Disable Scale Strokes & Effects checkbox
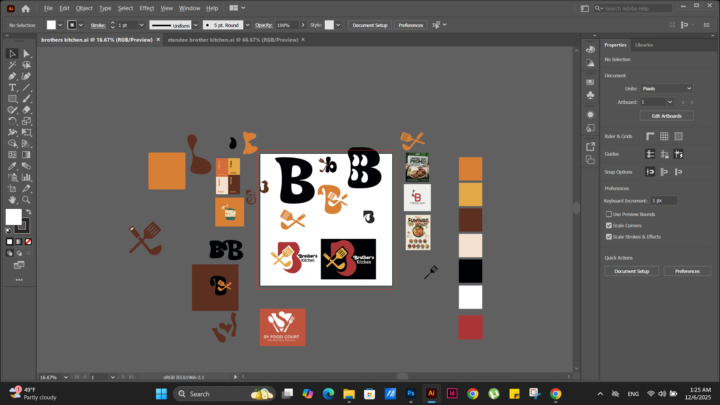The height and width of the screenshot is (405, 720). click(x=609, y=237)
